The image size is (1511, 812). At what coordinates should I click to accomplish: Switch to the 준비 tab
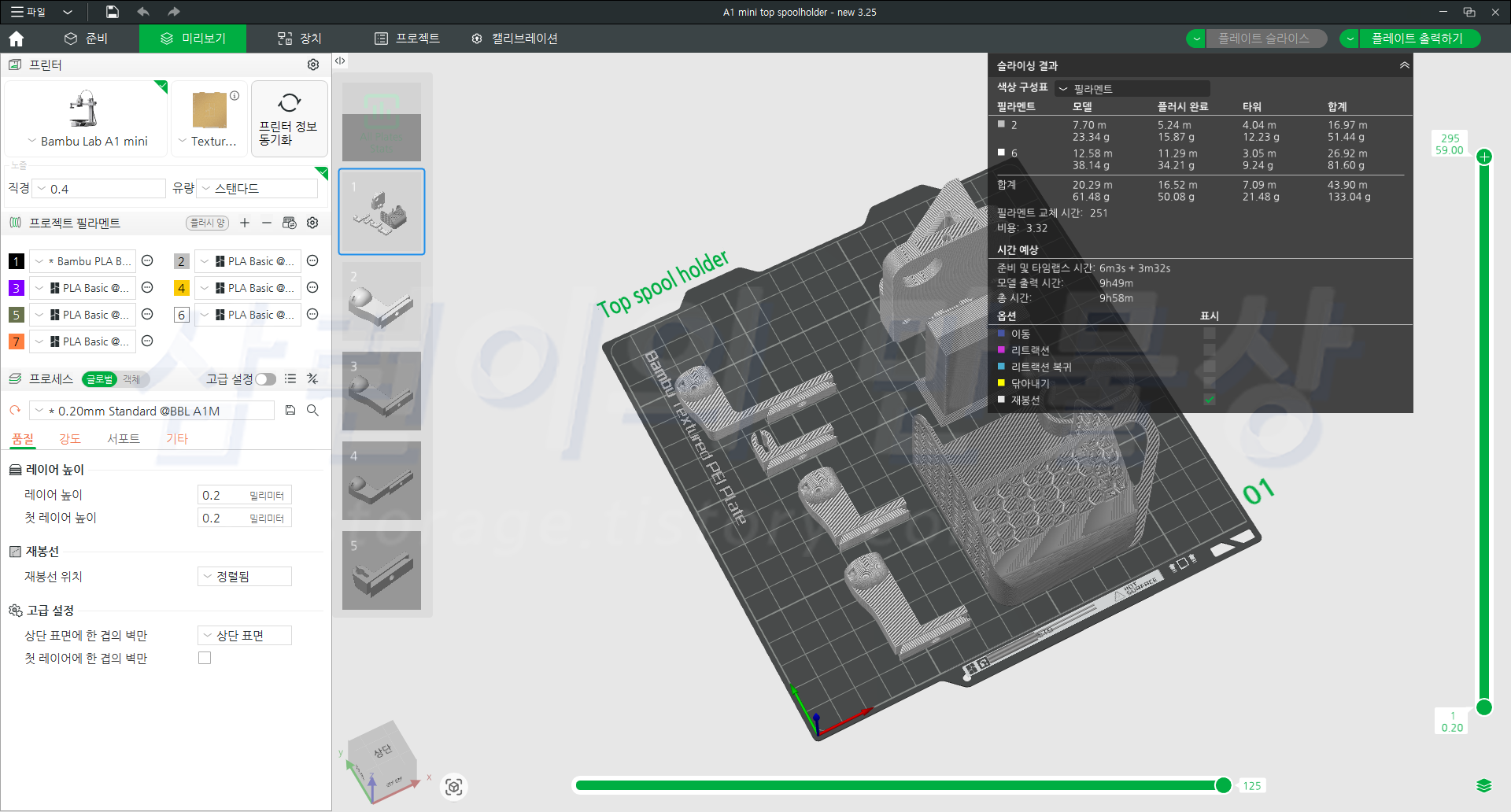coord(86,39)
